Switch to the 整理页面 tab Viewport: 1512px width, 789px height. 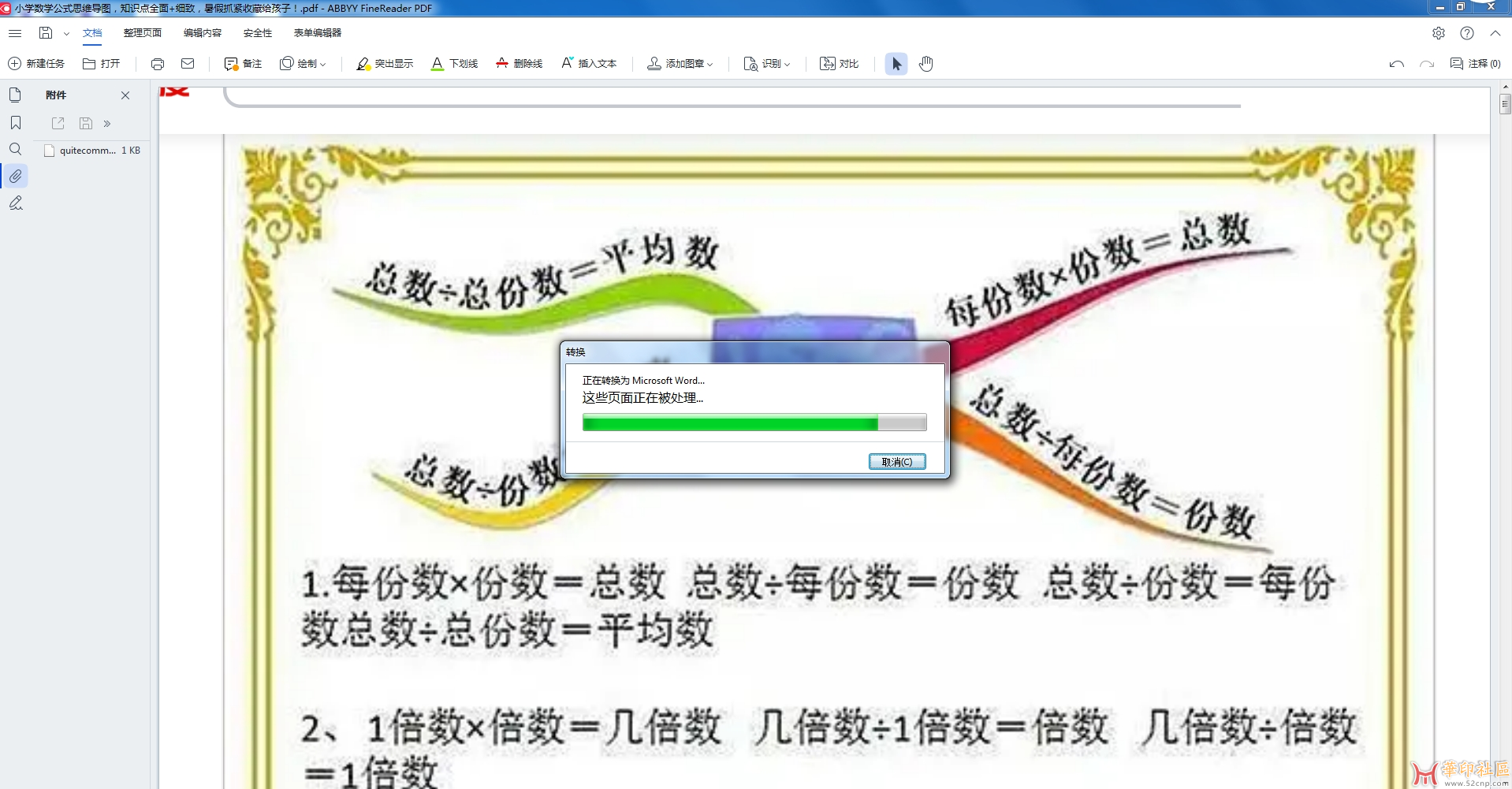[x=143, y=33]
